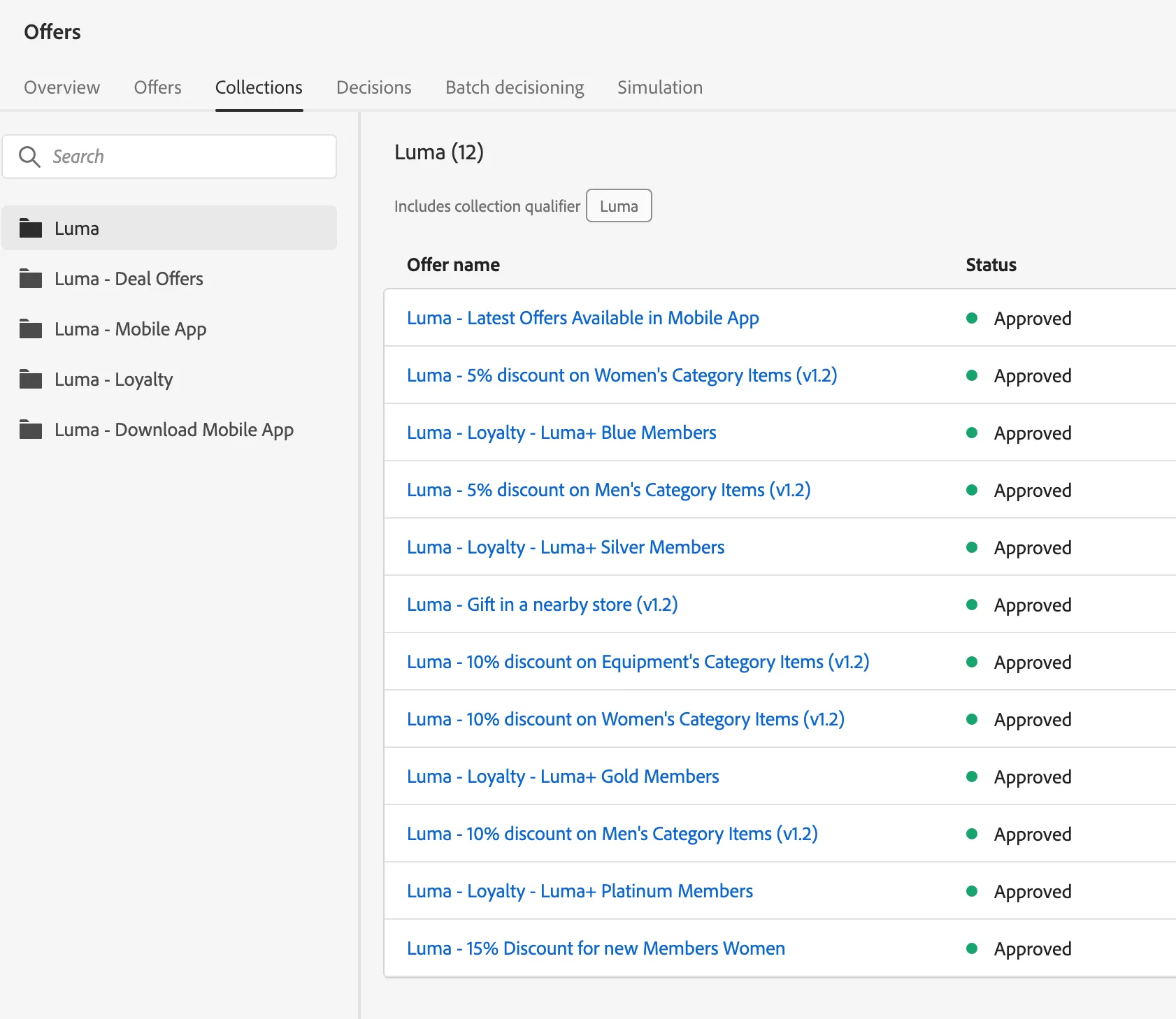Select the Collections tab
Screen dimensions: 1176x1019
(x=259, y=87)
